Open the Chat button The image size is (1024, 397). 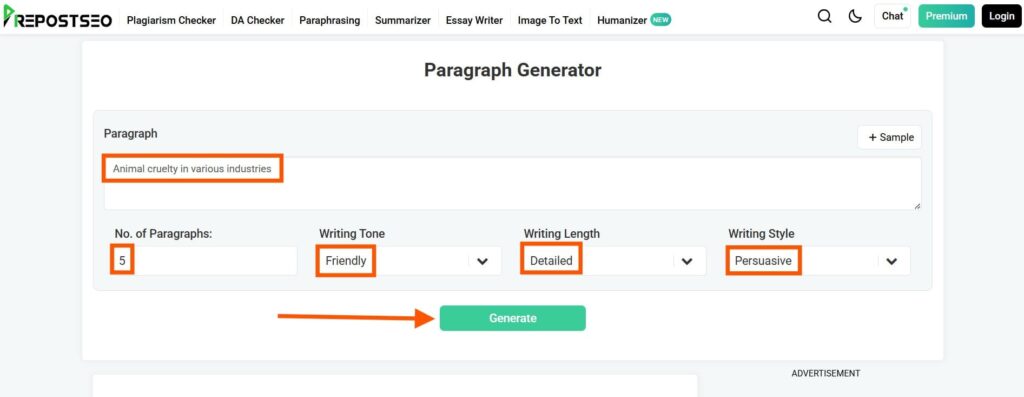click(x=892, y=16)
